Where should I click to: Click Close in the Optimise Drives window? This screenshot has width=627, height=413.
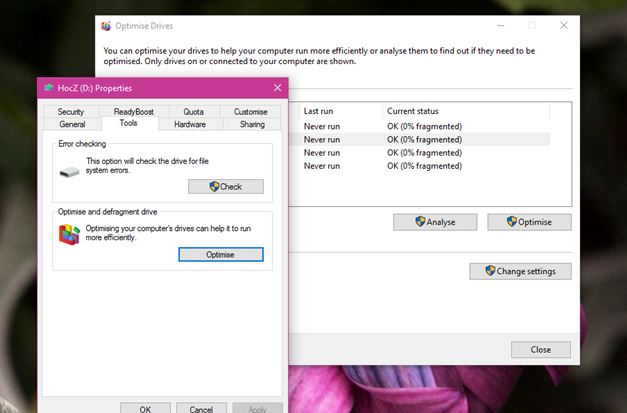(x=541, y=350)
